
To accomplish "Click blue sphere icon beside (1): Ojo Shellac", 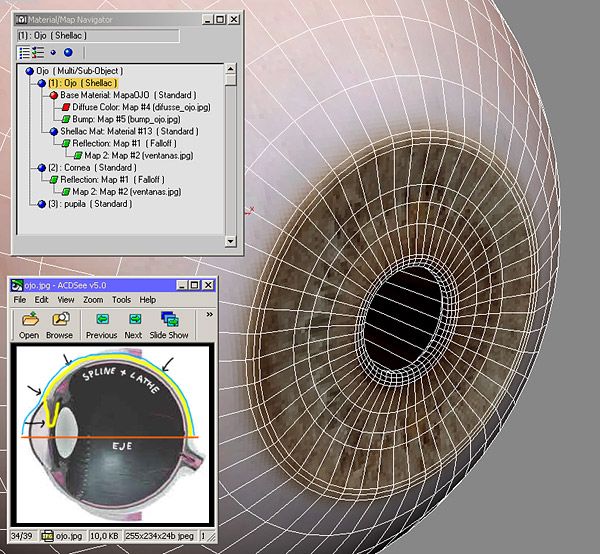I will tap(42, 83).
